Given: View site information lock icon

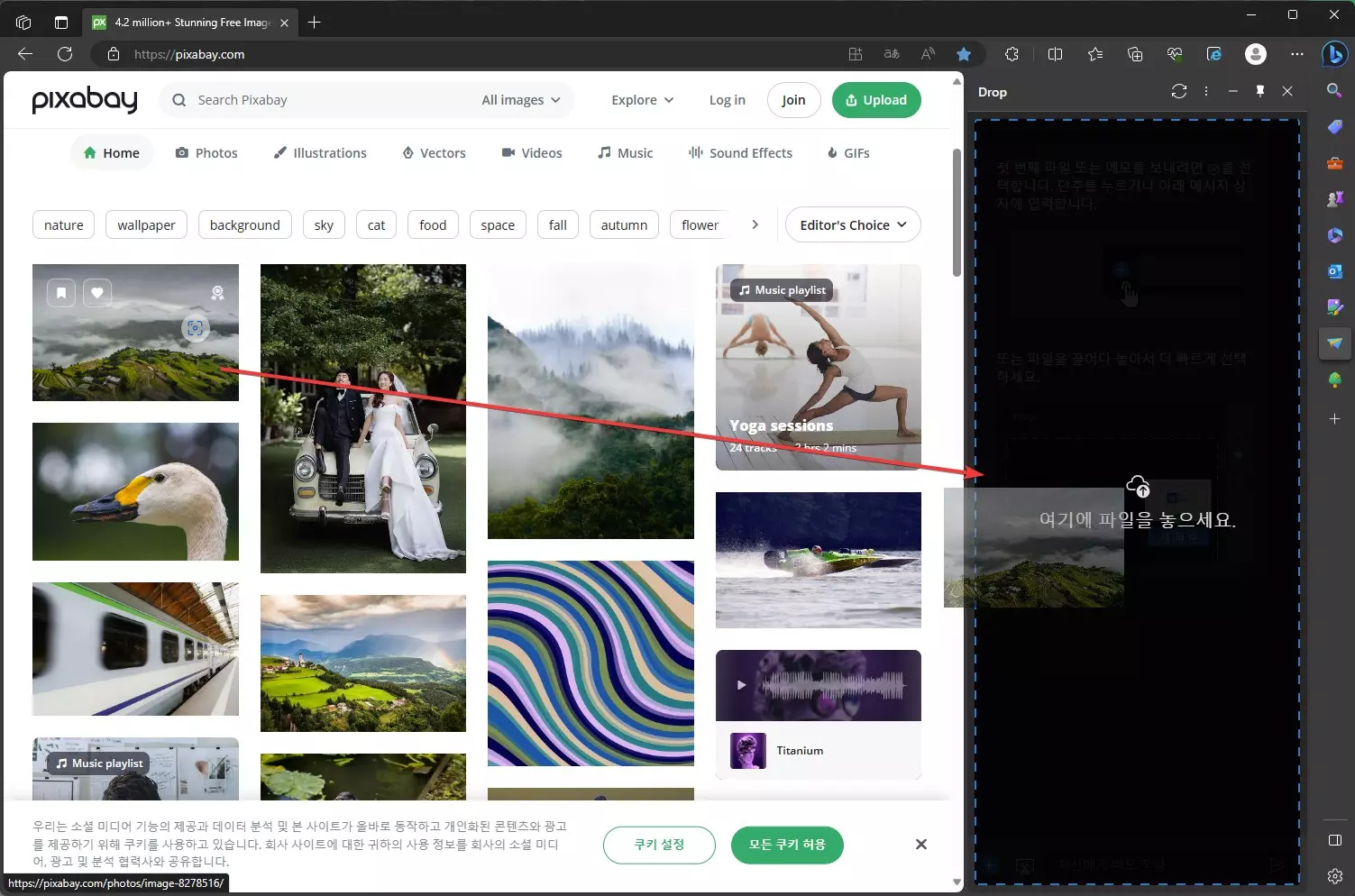Looking at the screenshot, I should (114, 54).
